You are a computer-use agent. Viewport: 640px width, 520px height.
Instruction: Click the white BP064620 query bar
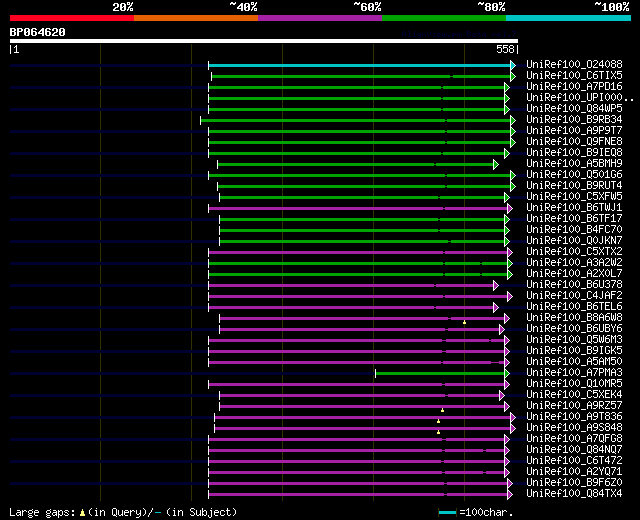pos(264,41)
